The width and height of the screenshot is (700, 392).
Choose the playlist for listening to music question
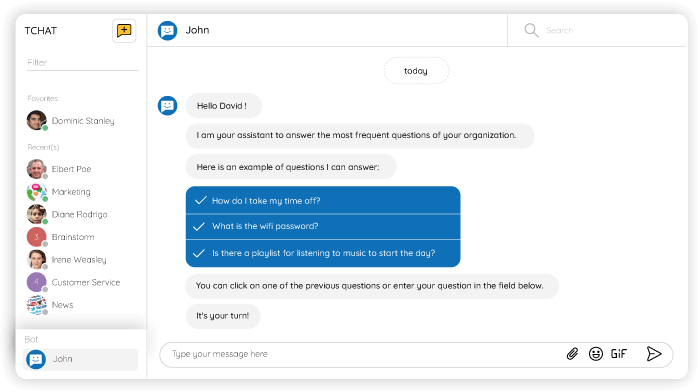tap(323, 253)
